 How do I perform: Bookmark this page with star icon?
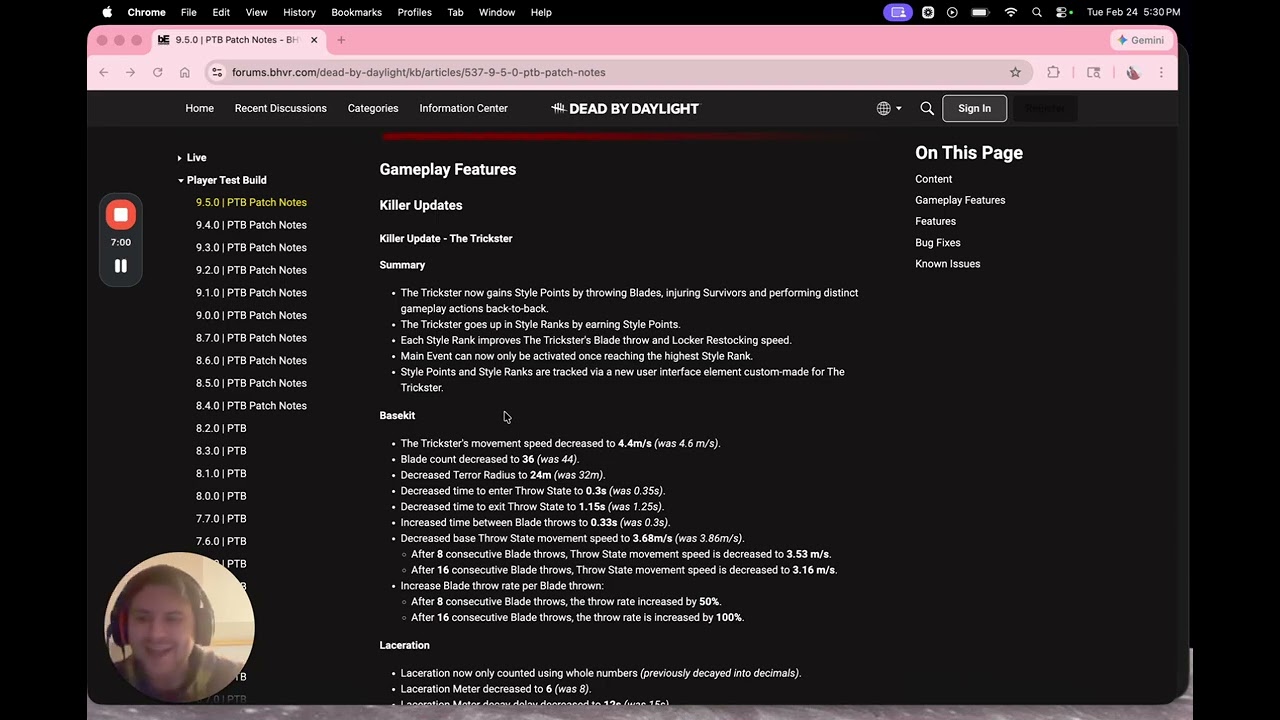click(1015, 72)
